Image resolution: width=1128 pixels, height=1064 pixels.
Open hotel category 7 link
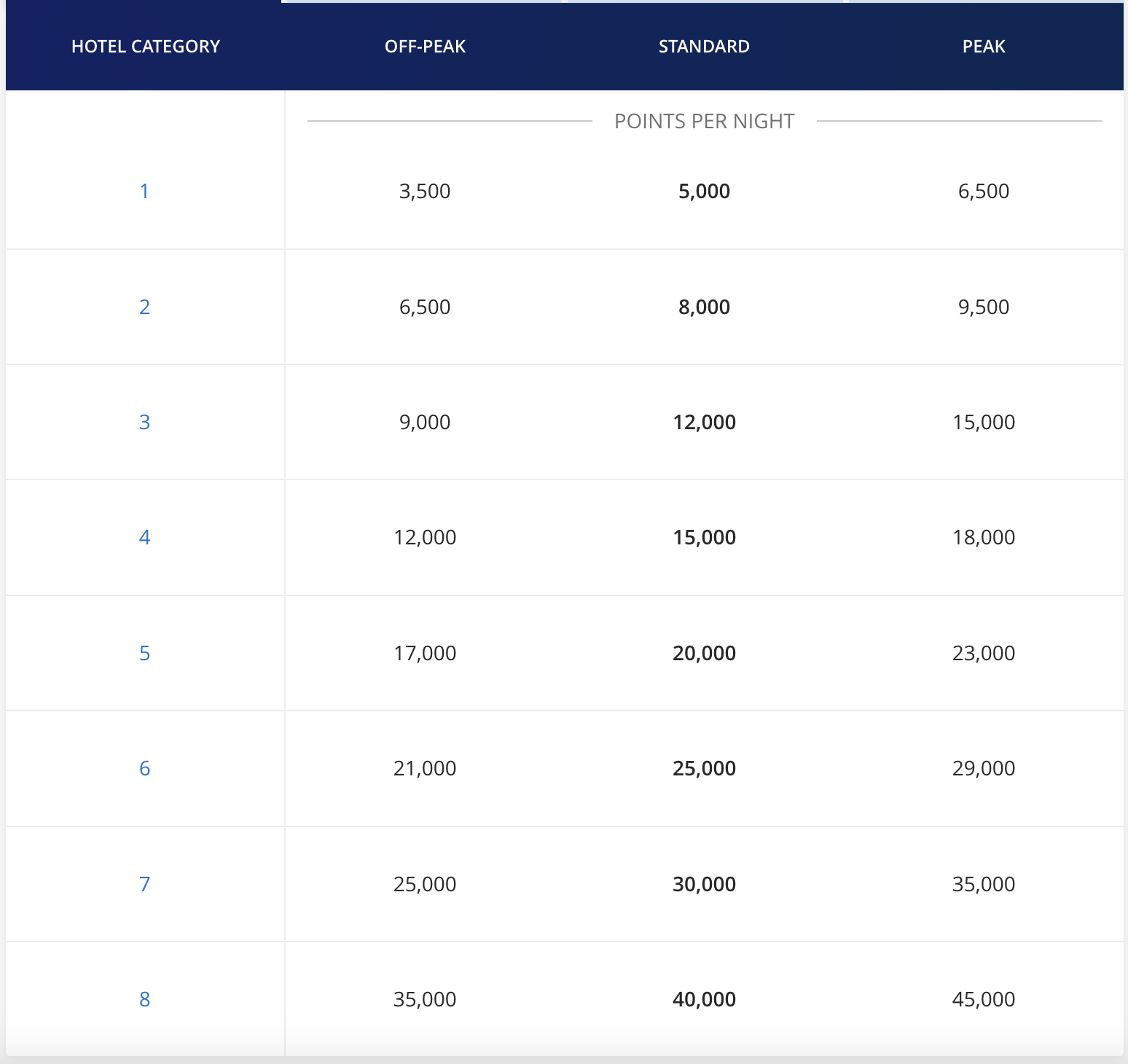point(144,884)
